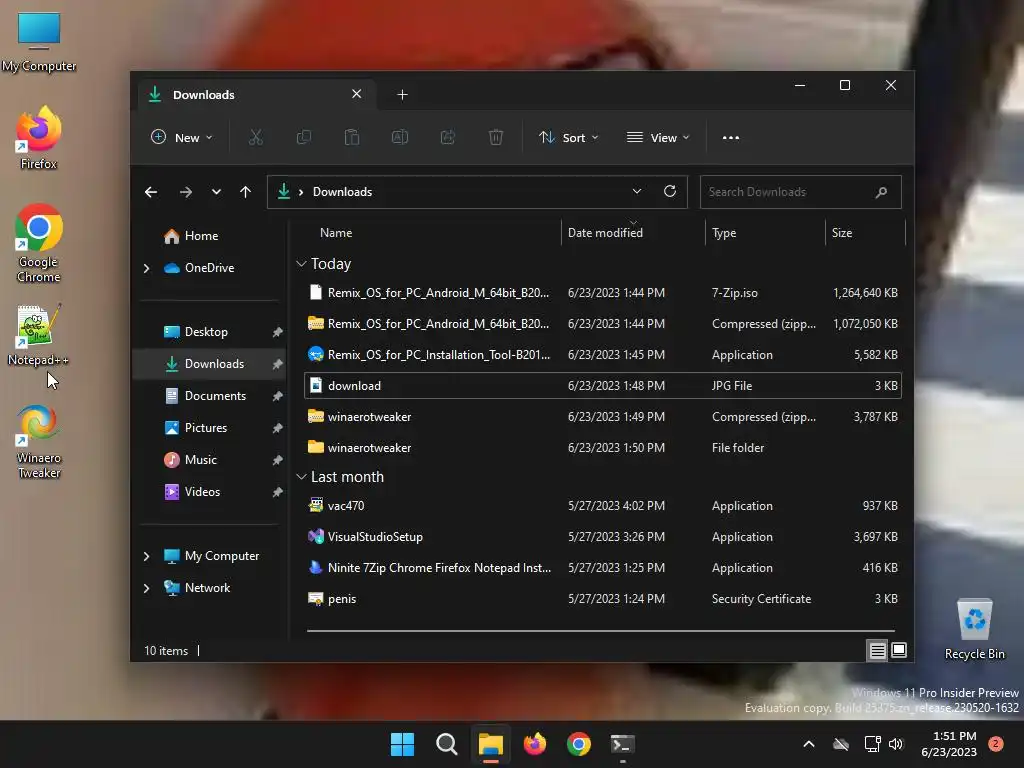Collapse the Last month group
This screenshot has width=1024, height=768.
point(301,477)
